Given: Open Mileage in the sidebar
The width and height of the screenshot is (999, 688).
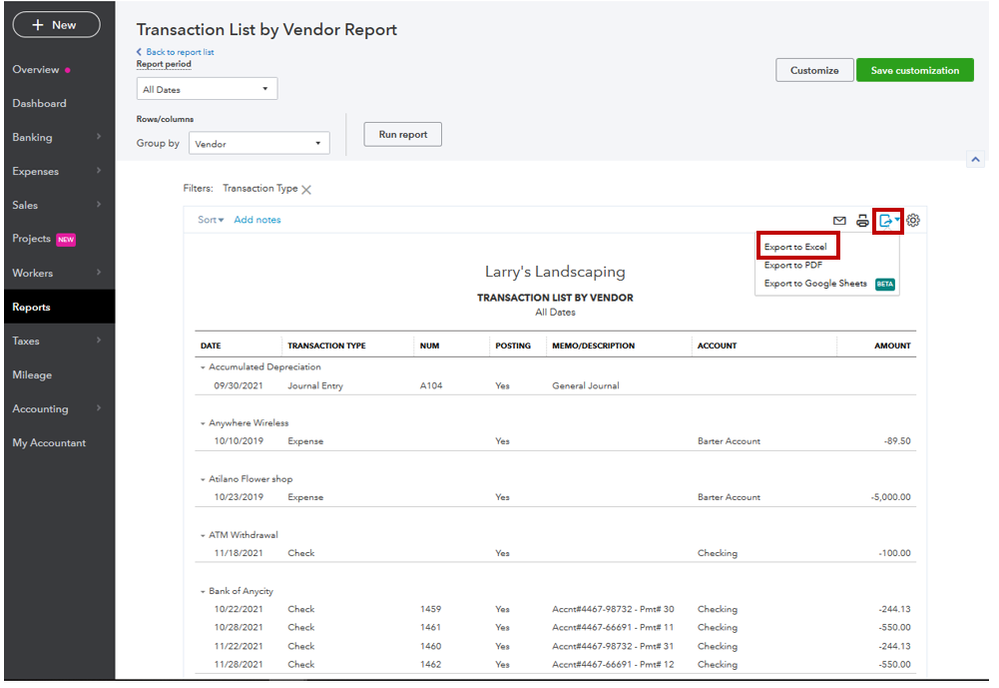Looking at the screenshot, I should [32, 375].
